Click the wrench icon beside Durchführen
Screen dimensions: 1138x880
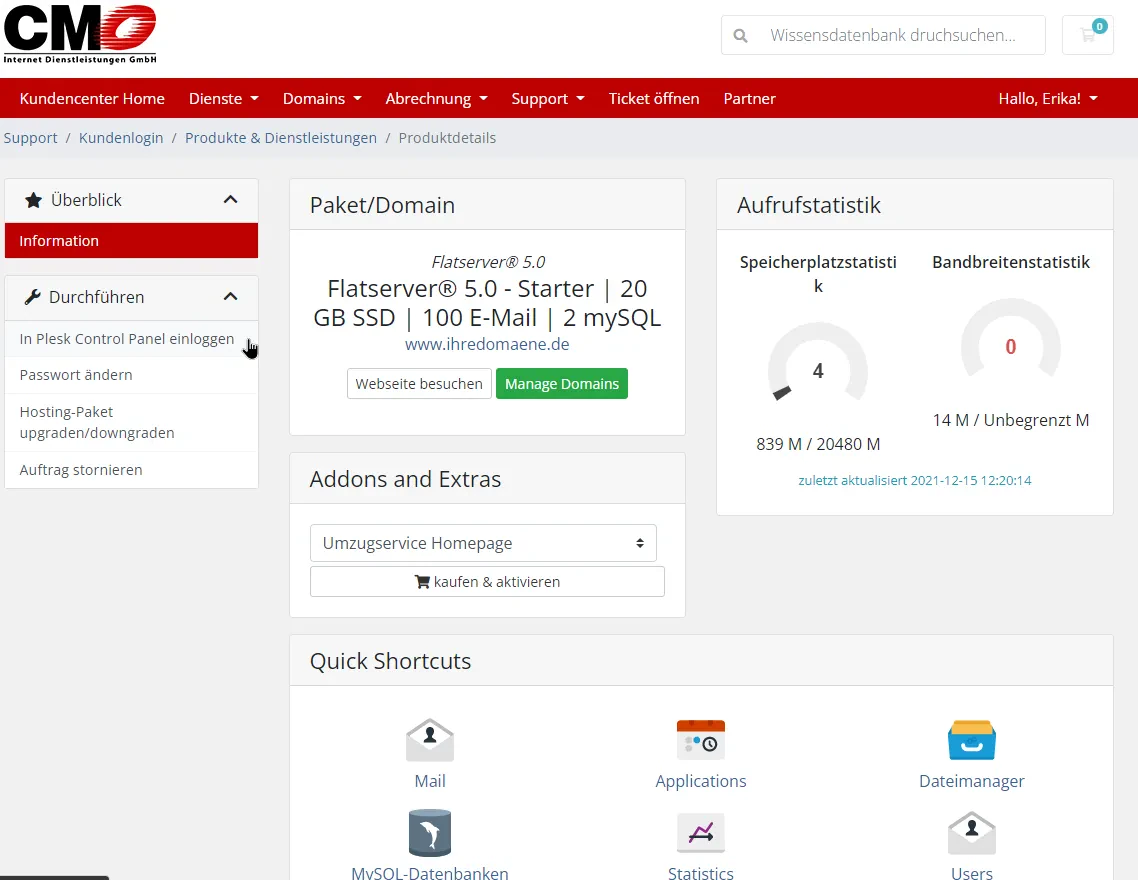(x=32, y=297)
